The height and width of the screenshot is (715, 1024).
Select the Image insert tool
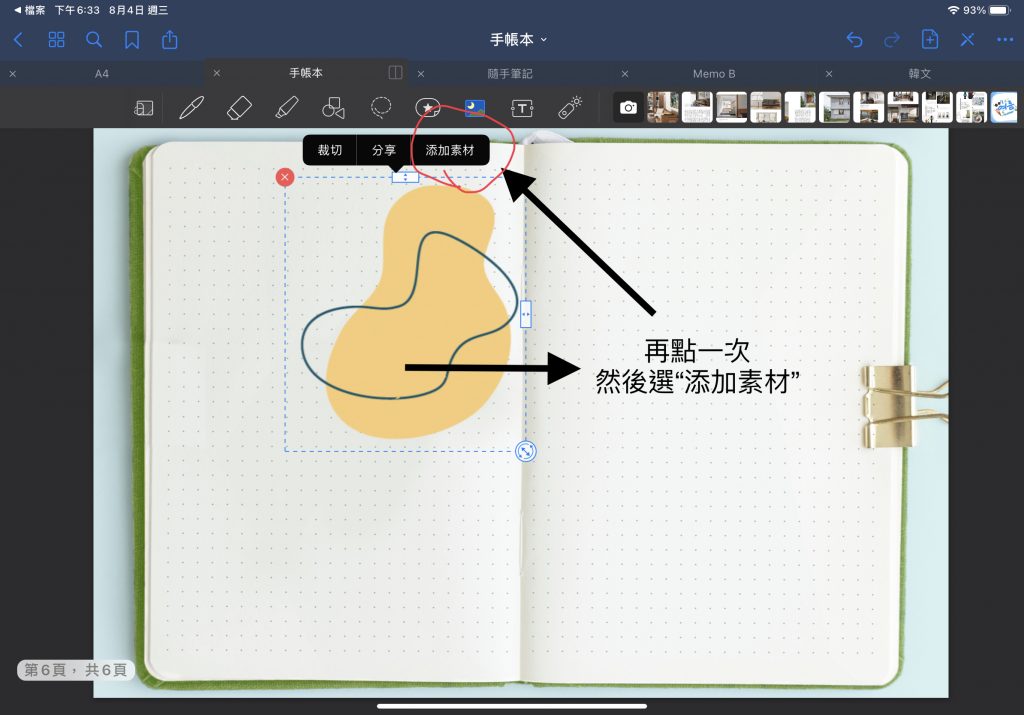coord(475,107)
